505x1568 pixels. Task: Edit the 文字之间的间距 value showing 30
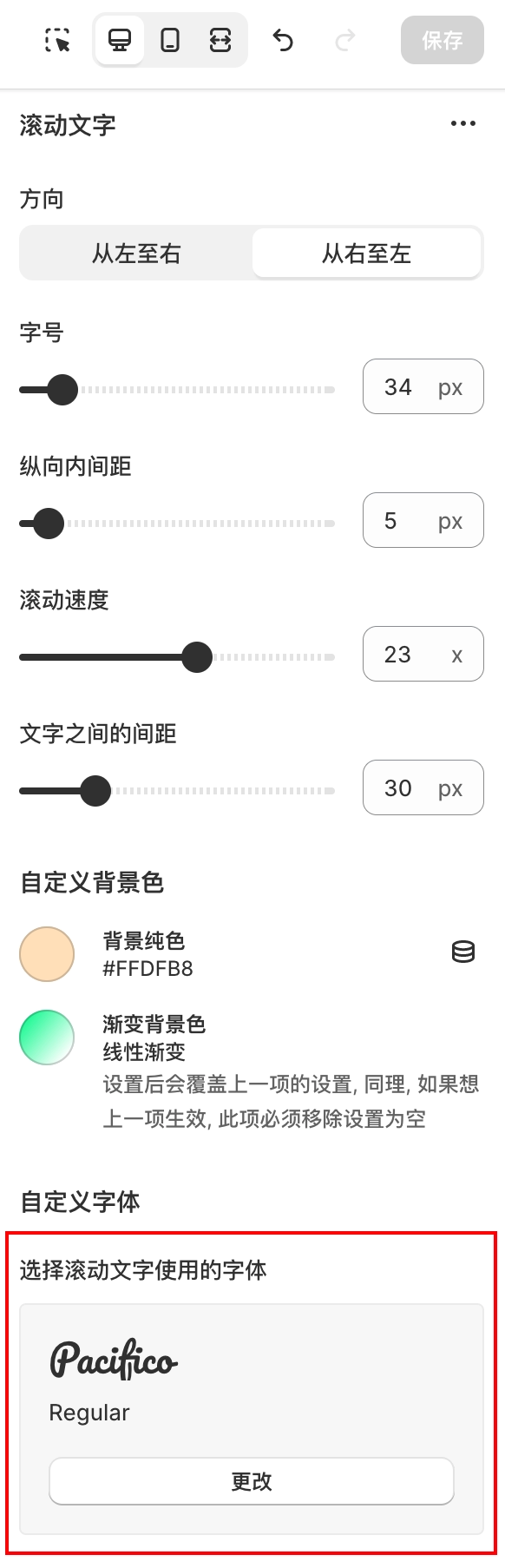(423, 787)
